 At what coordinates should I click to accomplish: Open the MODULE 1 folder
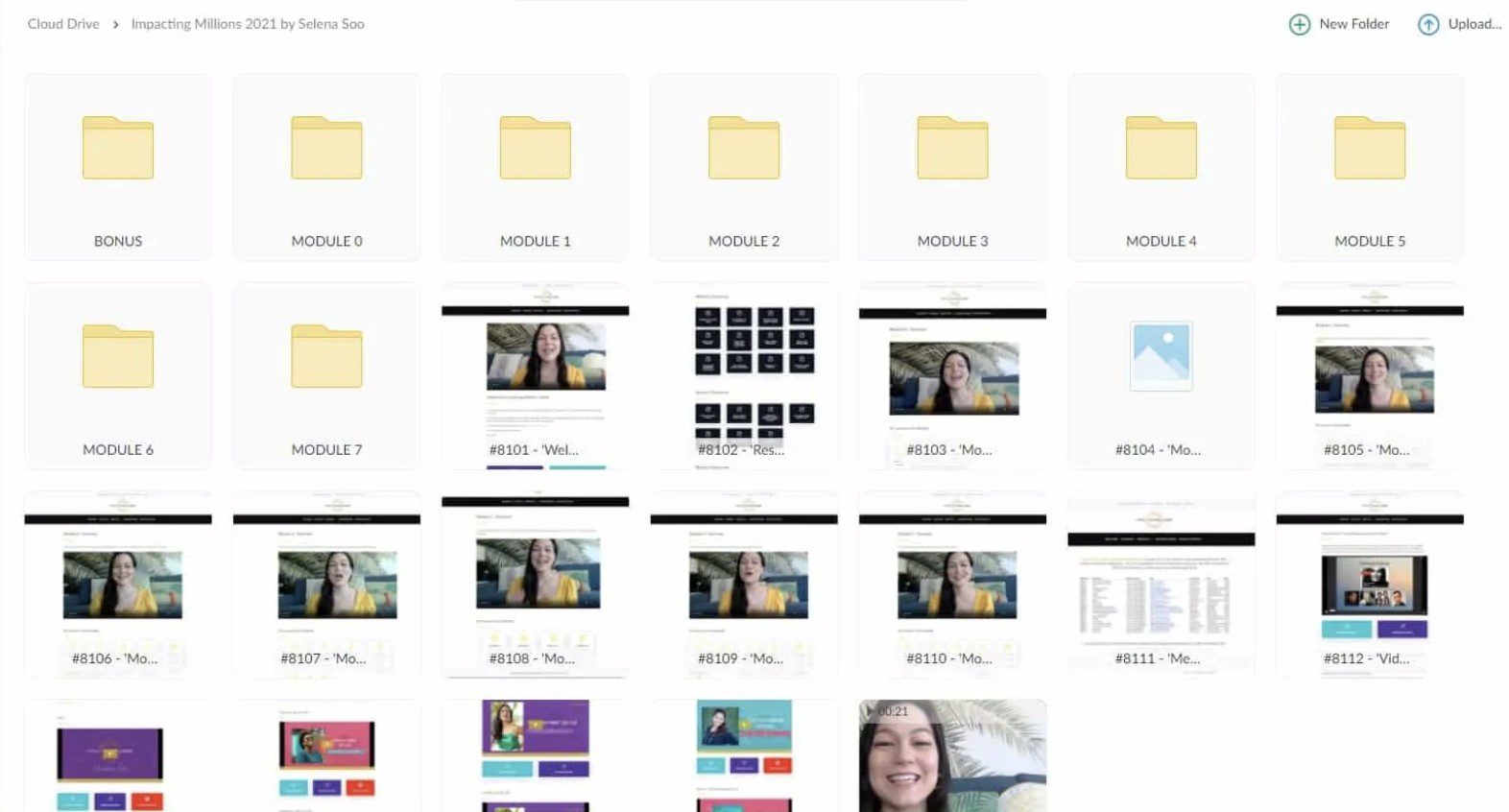click(535, 167)
